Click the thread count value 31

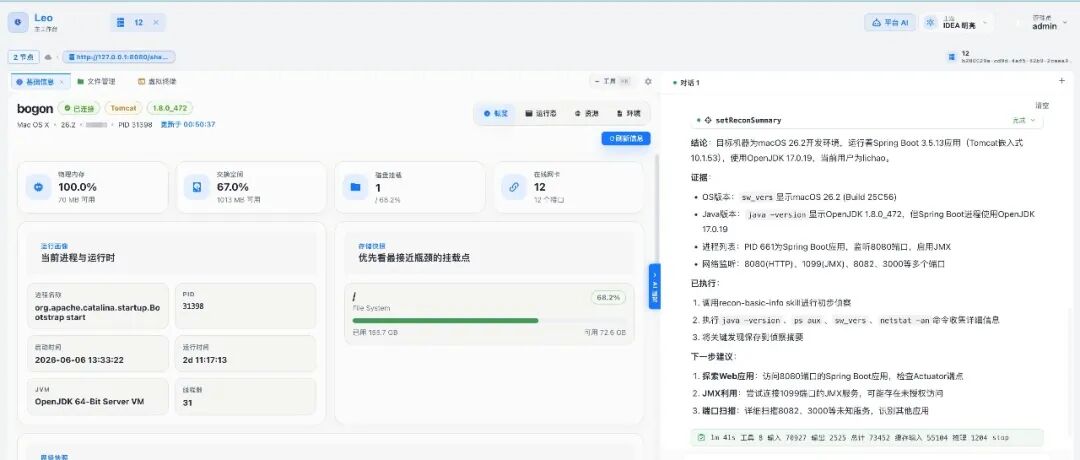pyautogui.click(x=187, y=402)
